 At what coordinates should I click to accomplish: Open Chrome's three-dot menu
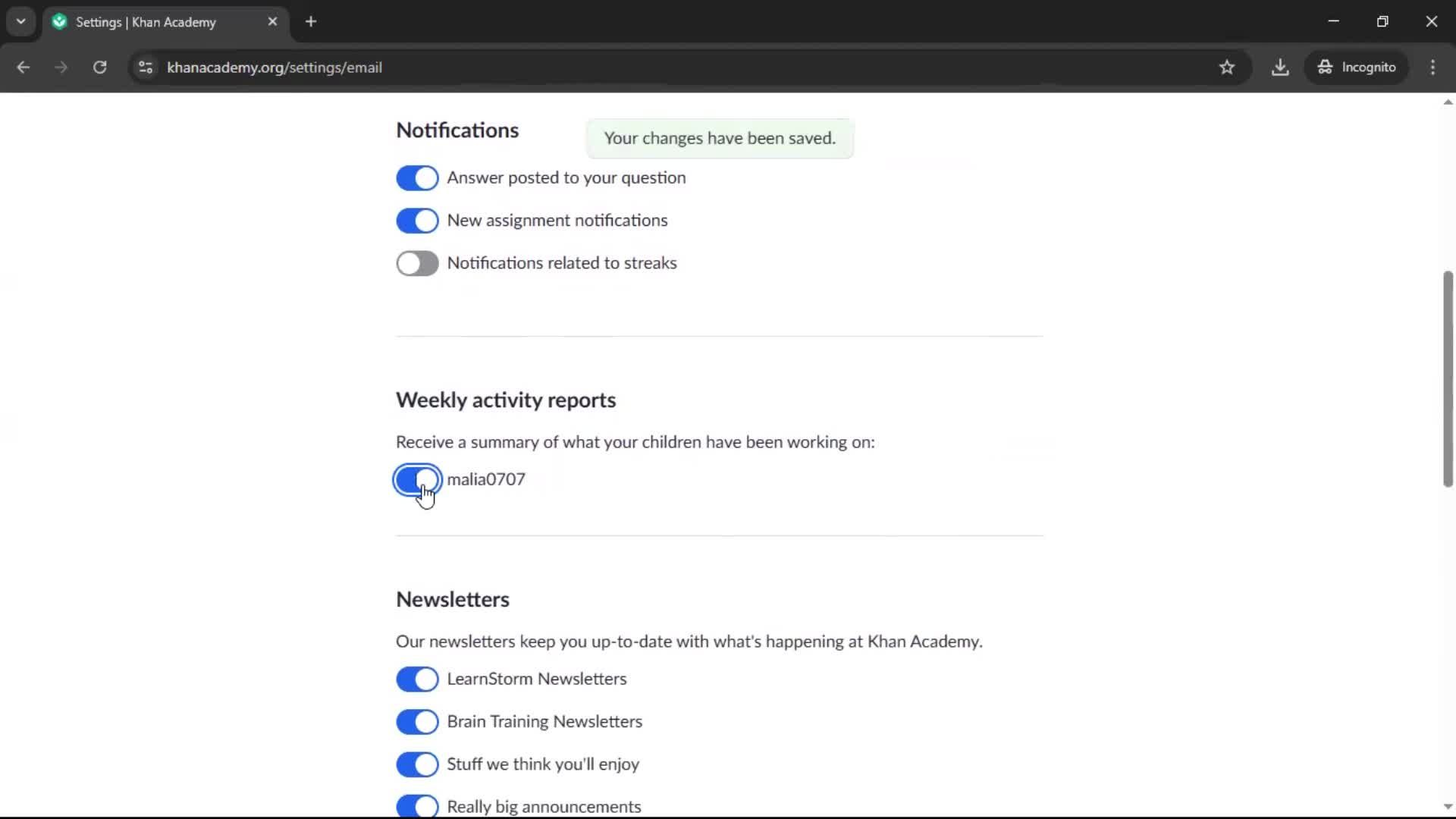click(x=1432, y=67)
